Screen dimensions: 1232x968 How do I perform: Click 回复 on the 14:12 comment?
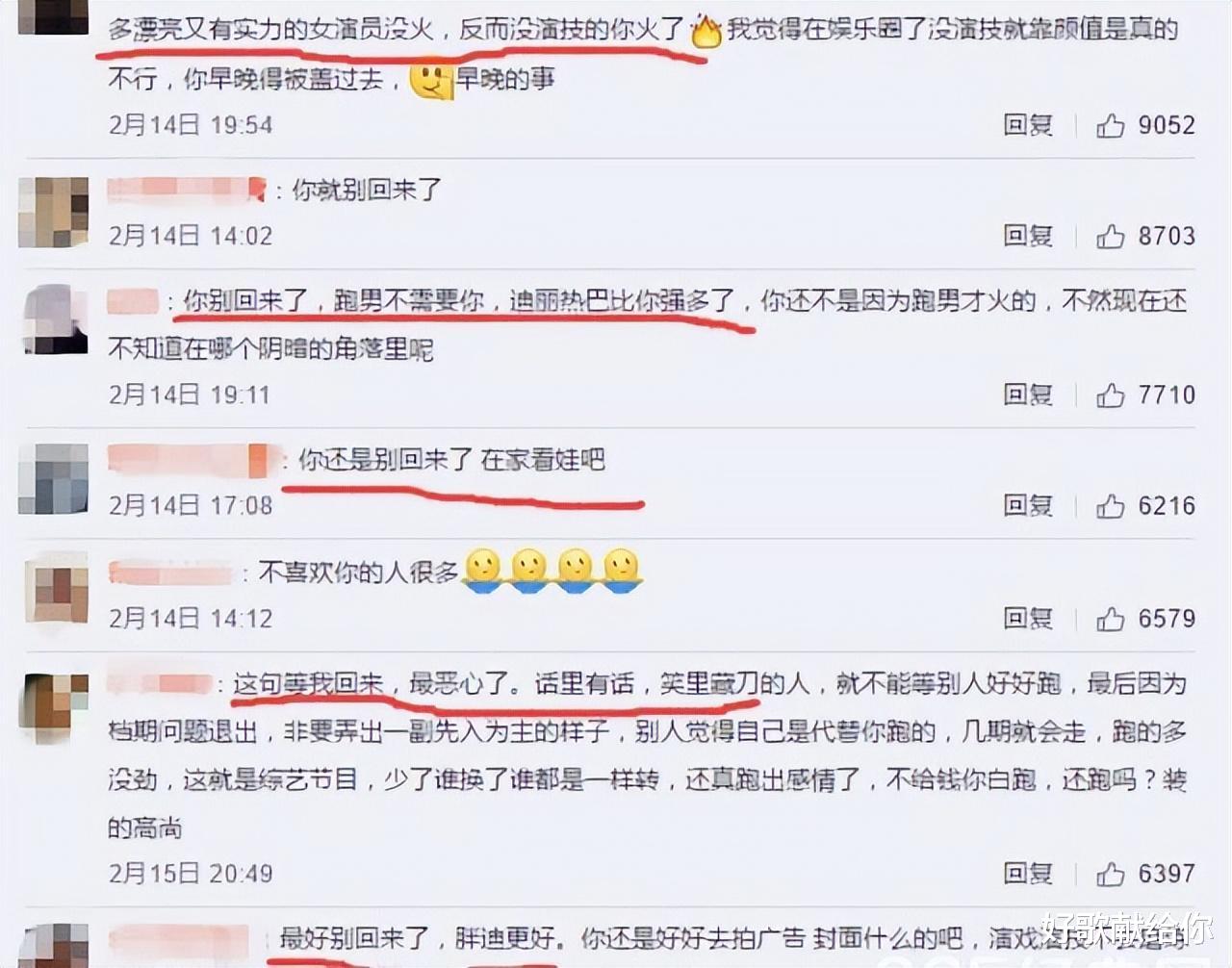pos(1028,619)
